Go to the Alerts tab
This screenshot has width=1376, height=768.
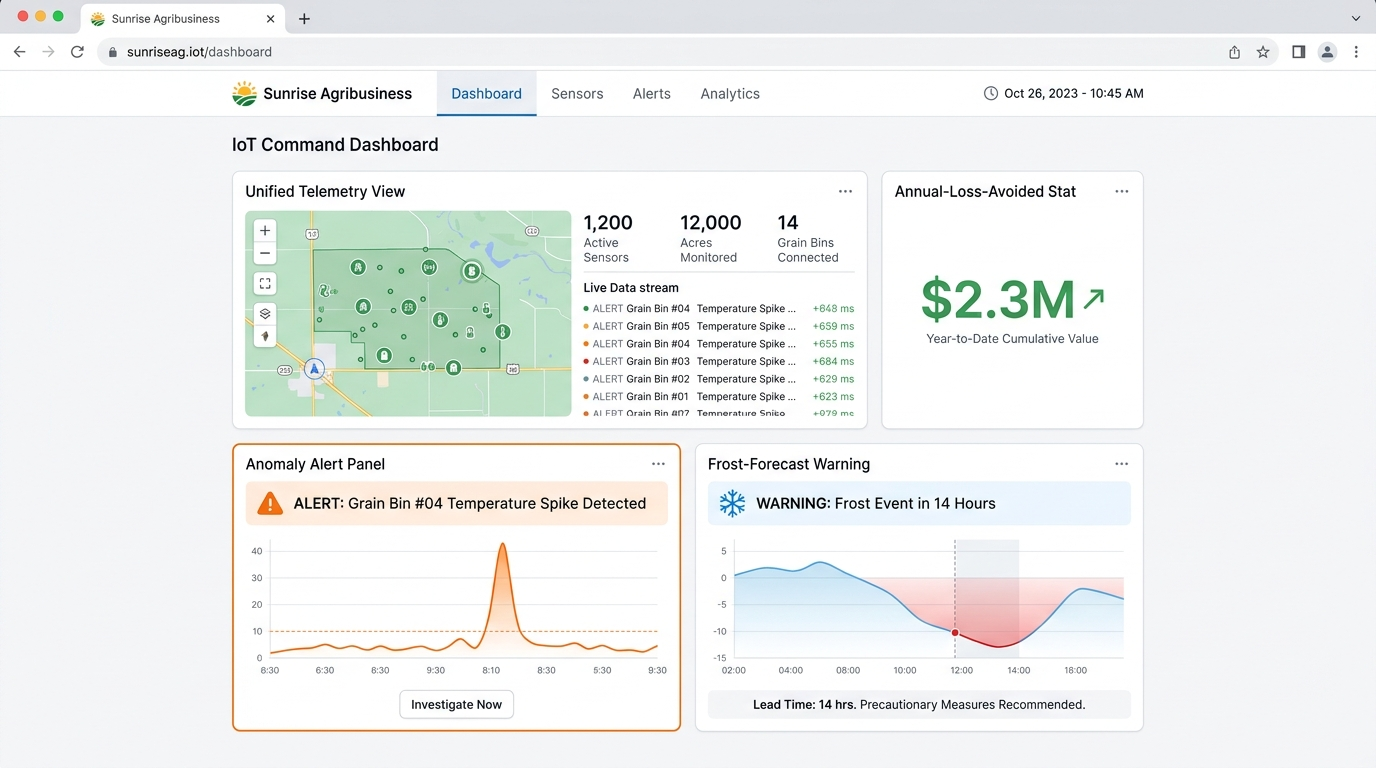pos(651,94)
